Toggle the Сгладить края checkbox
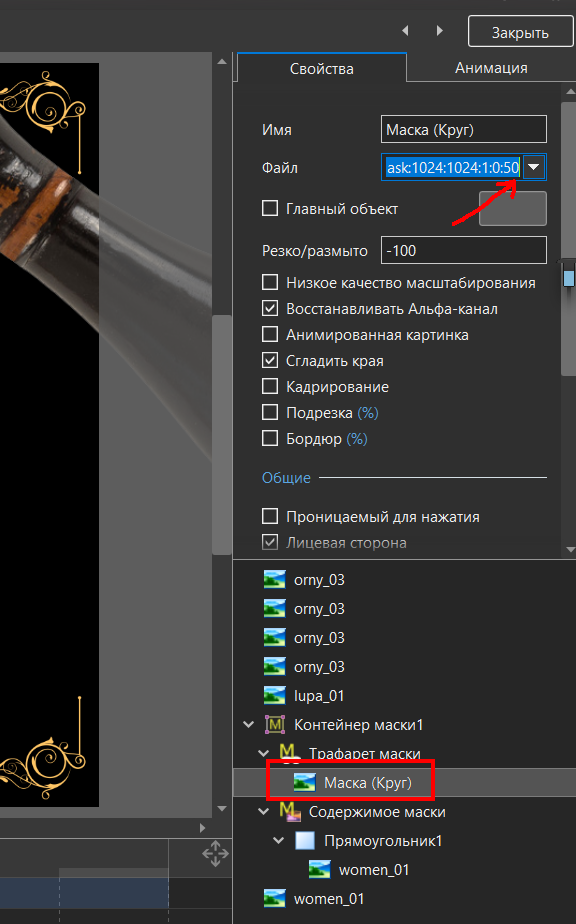The height and width of the screenshot is (924, 576). click(x=270, y=361)
